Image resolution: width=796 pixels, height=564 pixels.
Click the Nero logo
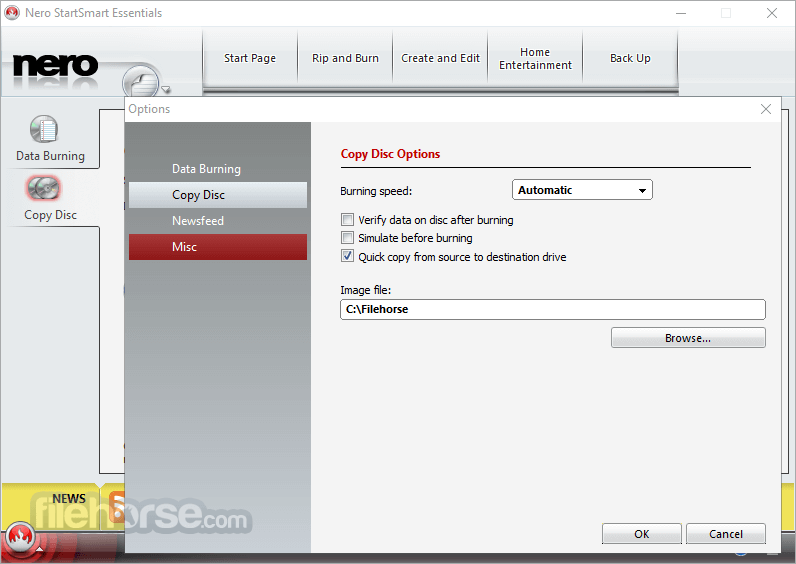(56, 66)
